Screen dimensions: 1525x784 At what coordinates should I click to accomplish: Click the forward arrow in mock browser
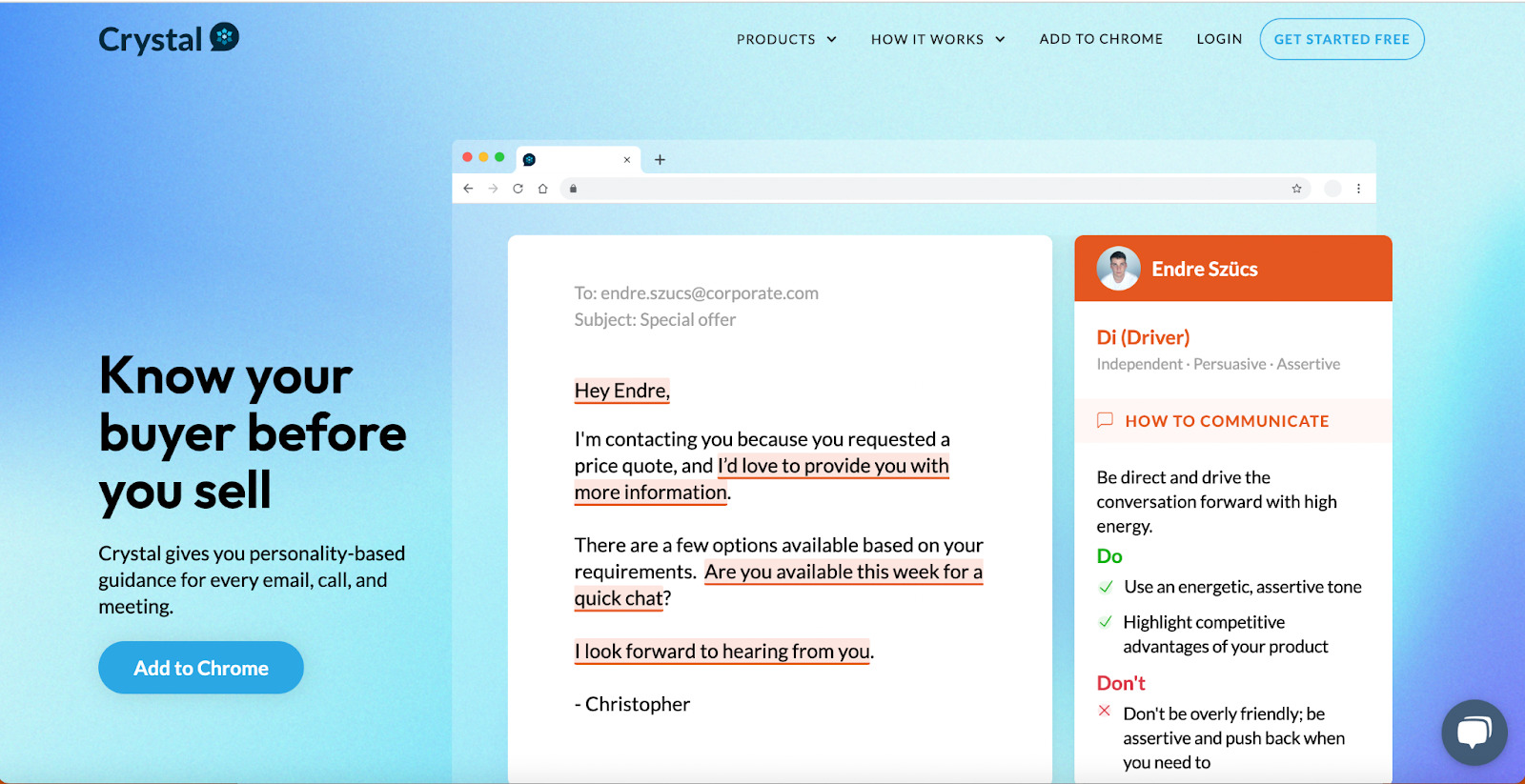493,189
